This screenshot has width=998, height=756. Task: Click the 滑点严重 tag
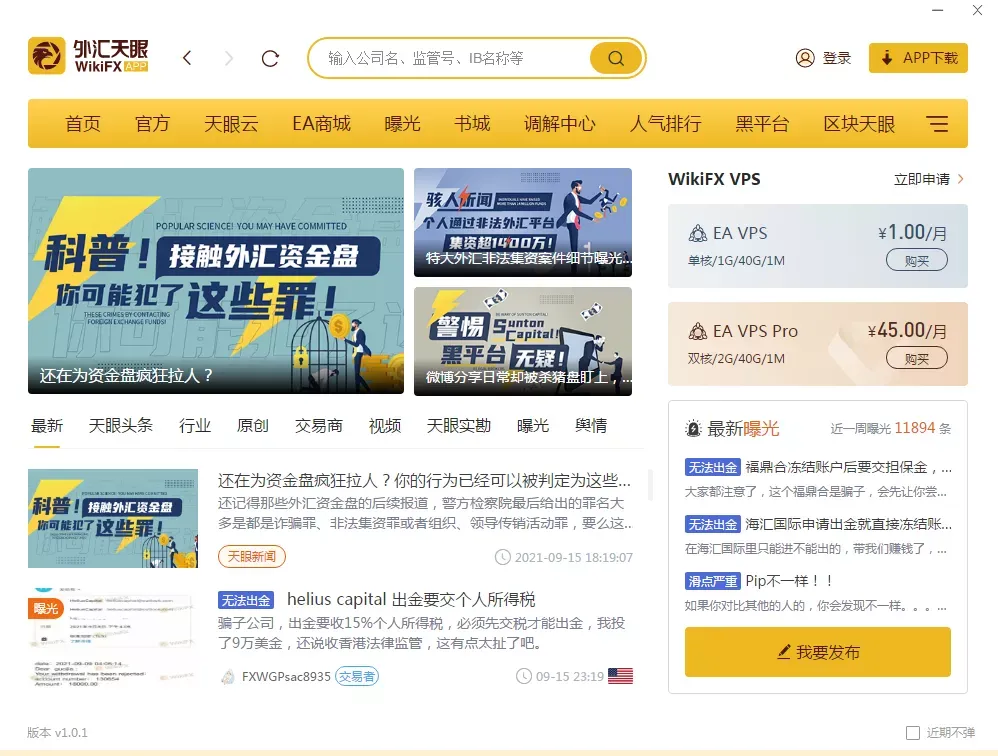coord(713,581)
